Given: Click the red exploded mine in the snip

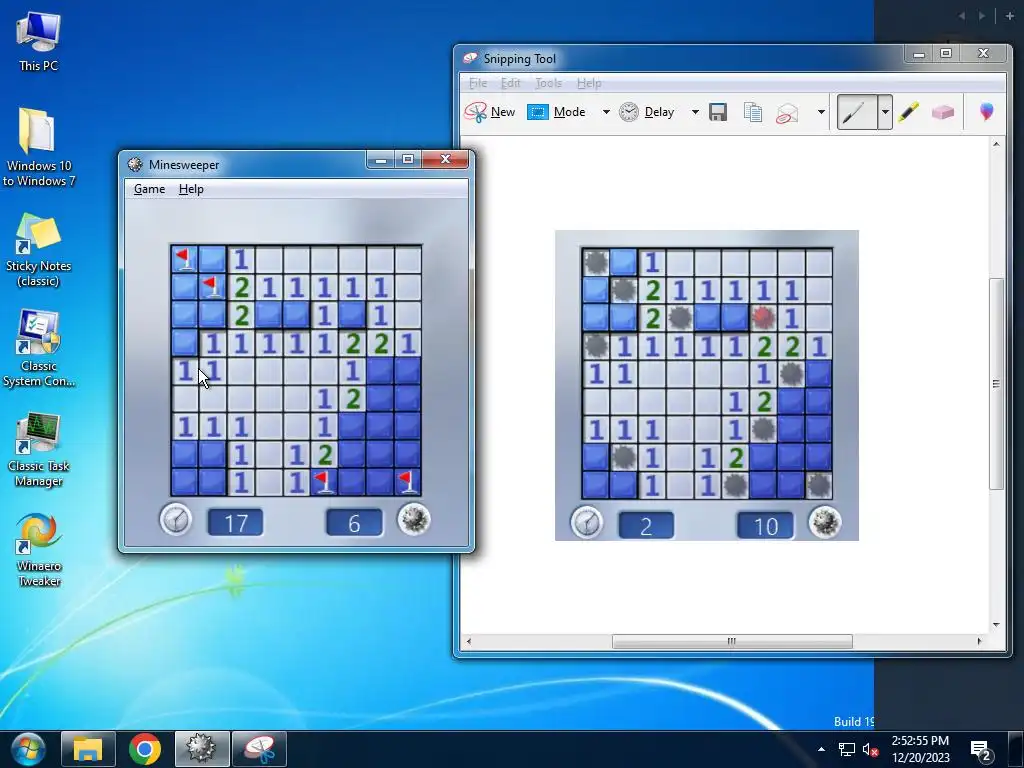Looking at the screenshot, I should pos(763,317).
